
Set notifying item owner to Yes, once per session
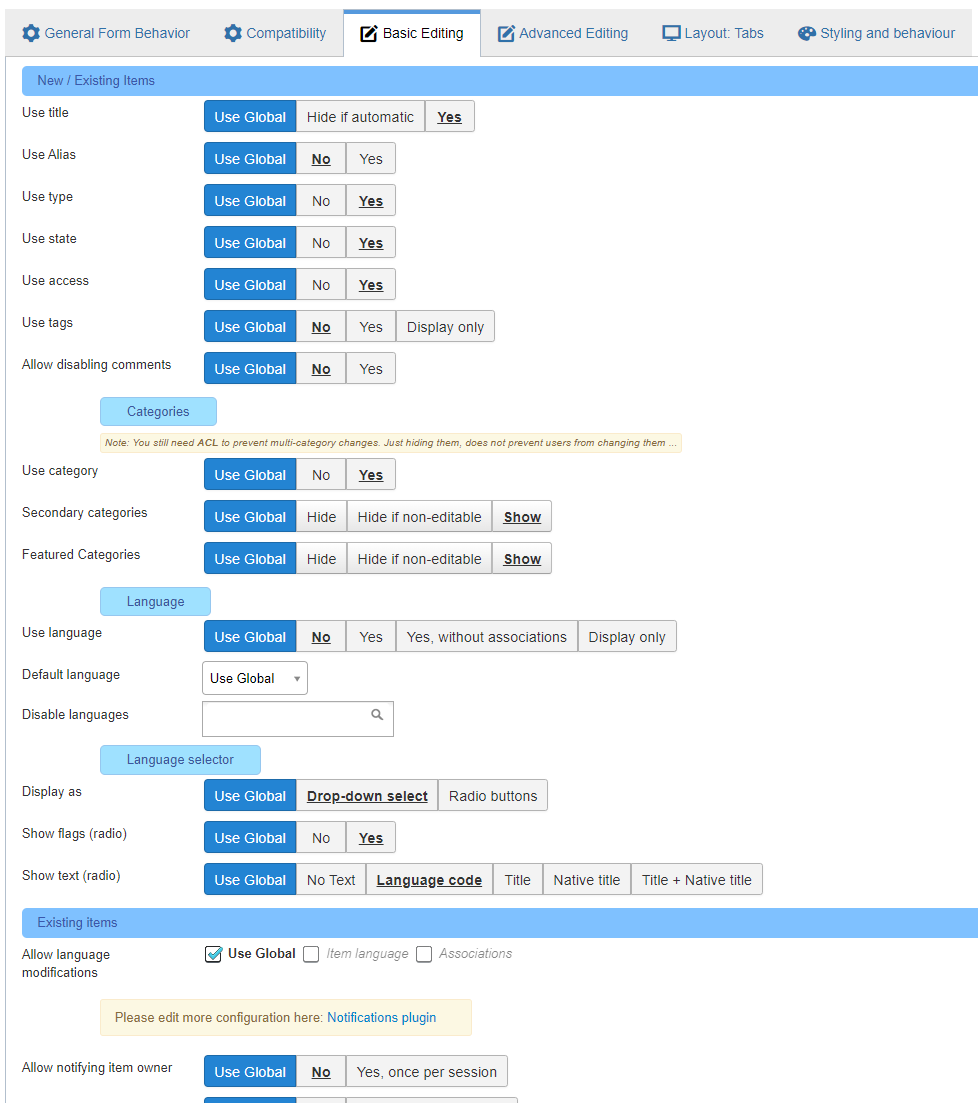pyautogui.click(x=426, y=1072)
